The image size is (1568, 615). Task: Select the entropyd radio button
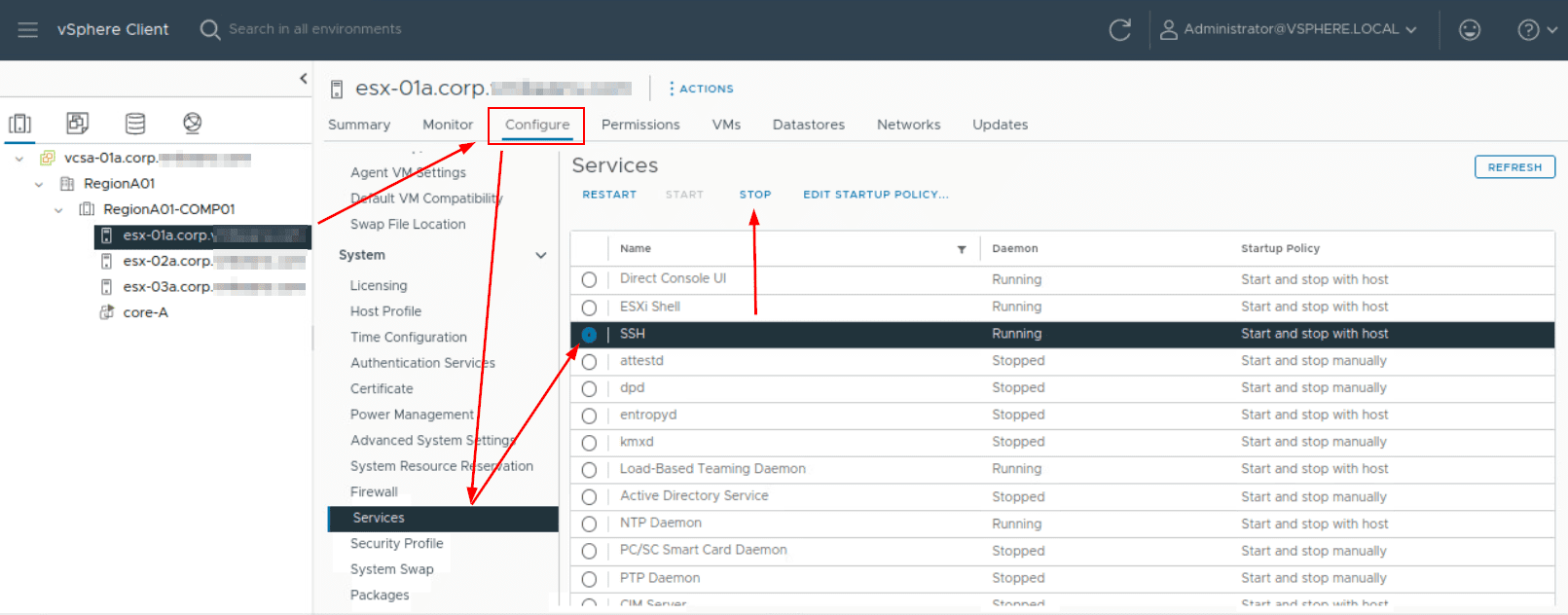pos(589,416)
